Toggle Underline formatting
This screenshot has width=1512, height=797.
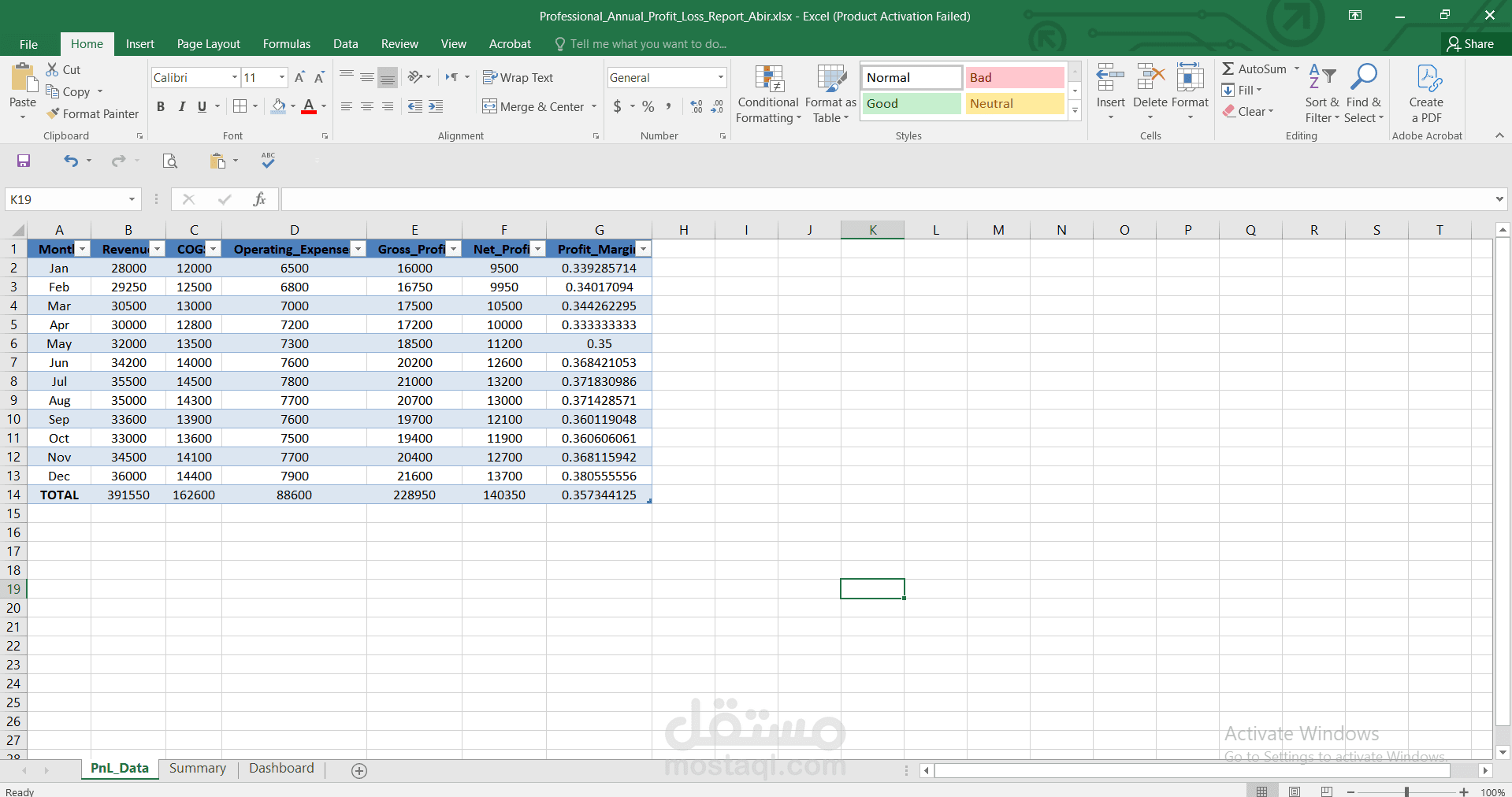(x=202, y=106)
